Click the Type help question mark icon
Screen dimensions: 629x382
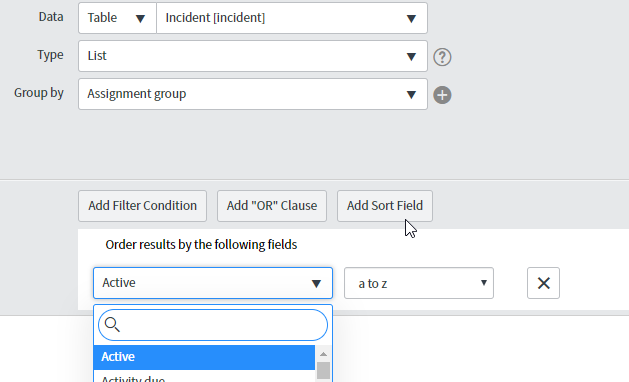point(442,57)
